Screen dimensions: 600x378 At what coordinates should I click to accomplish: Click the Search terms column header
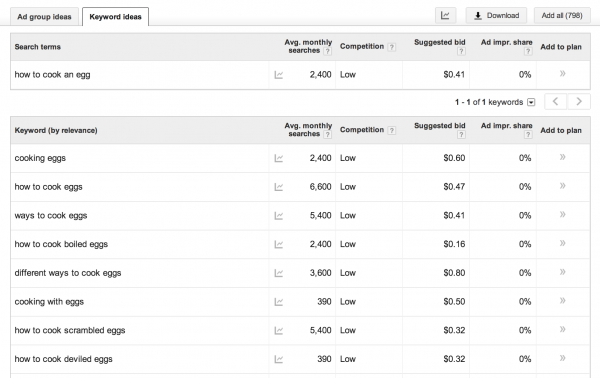38,47
